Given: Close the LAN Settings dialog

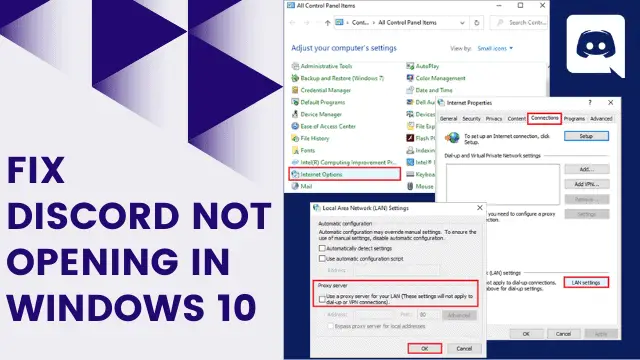Looking at the screenshot, I should pyautogui.click(x=480, y=208).
